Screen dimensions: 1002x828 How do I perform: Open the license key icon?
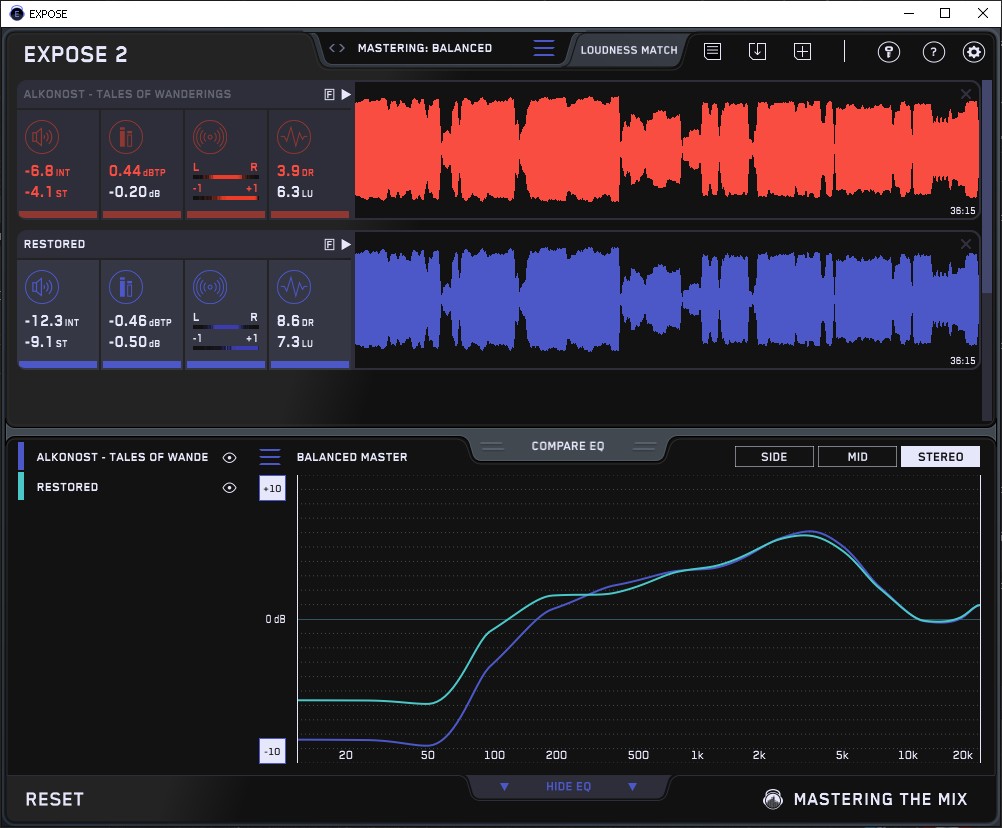point(888,52)
